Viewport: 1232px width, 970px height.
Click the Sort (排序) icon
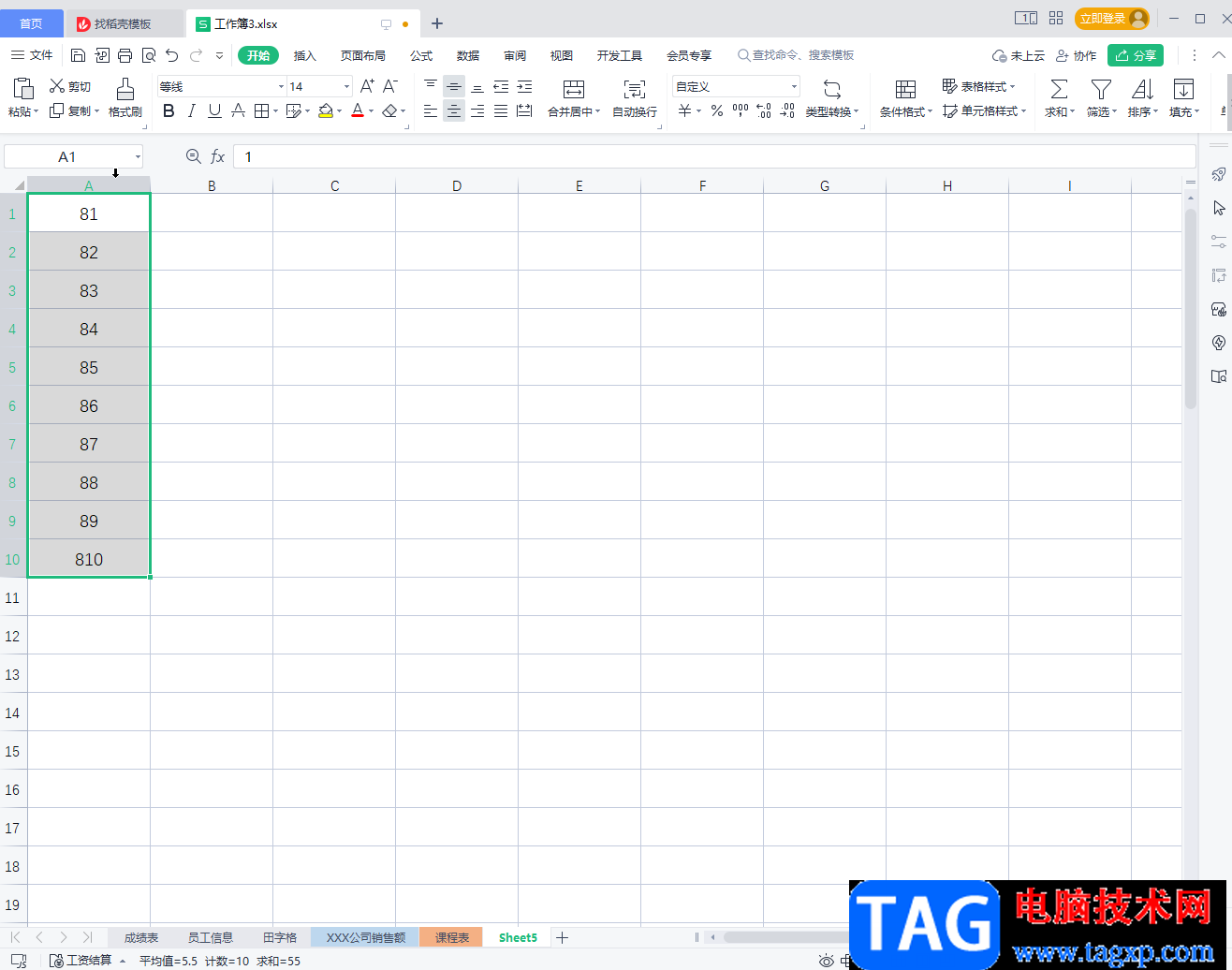click(x=1142, y=89)
